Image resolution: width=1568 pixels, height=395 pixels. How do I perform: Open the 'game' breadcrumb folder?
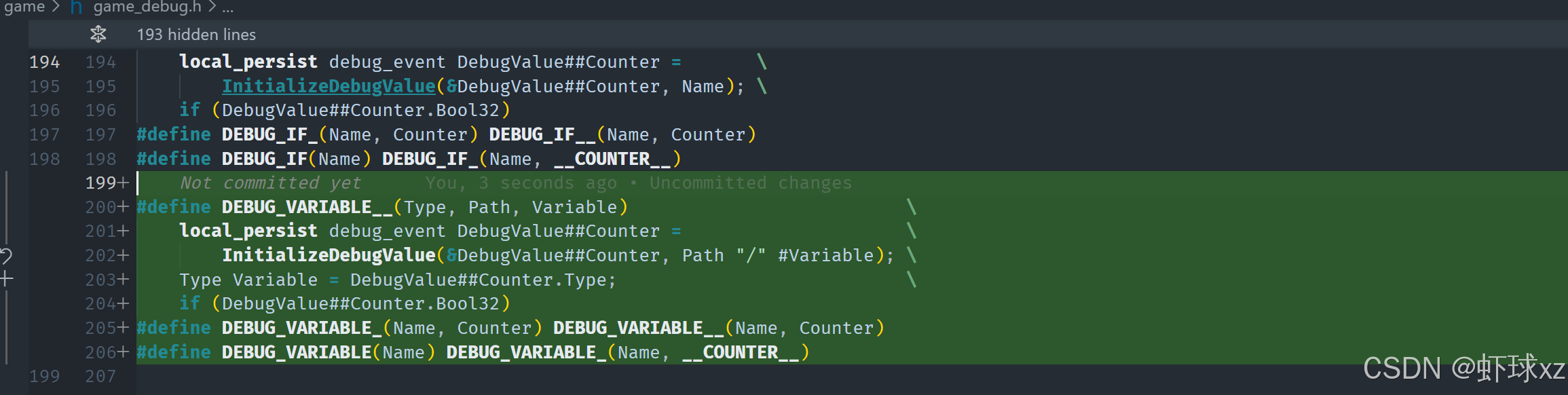[24, 7]
